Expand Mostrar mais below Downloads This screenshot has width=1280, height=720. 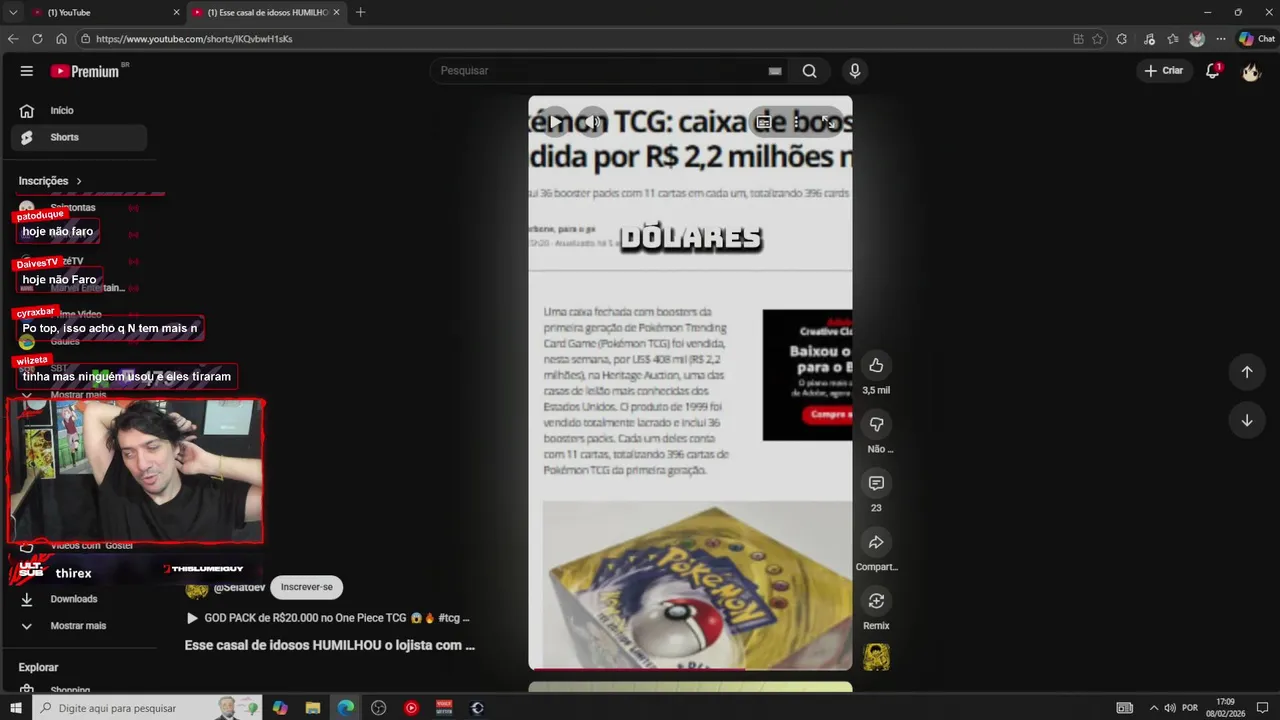pyautogui.click(x=79, y=626)
